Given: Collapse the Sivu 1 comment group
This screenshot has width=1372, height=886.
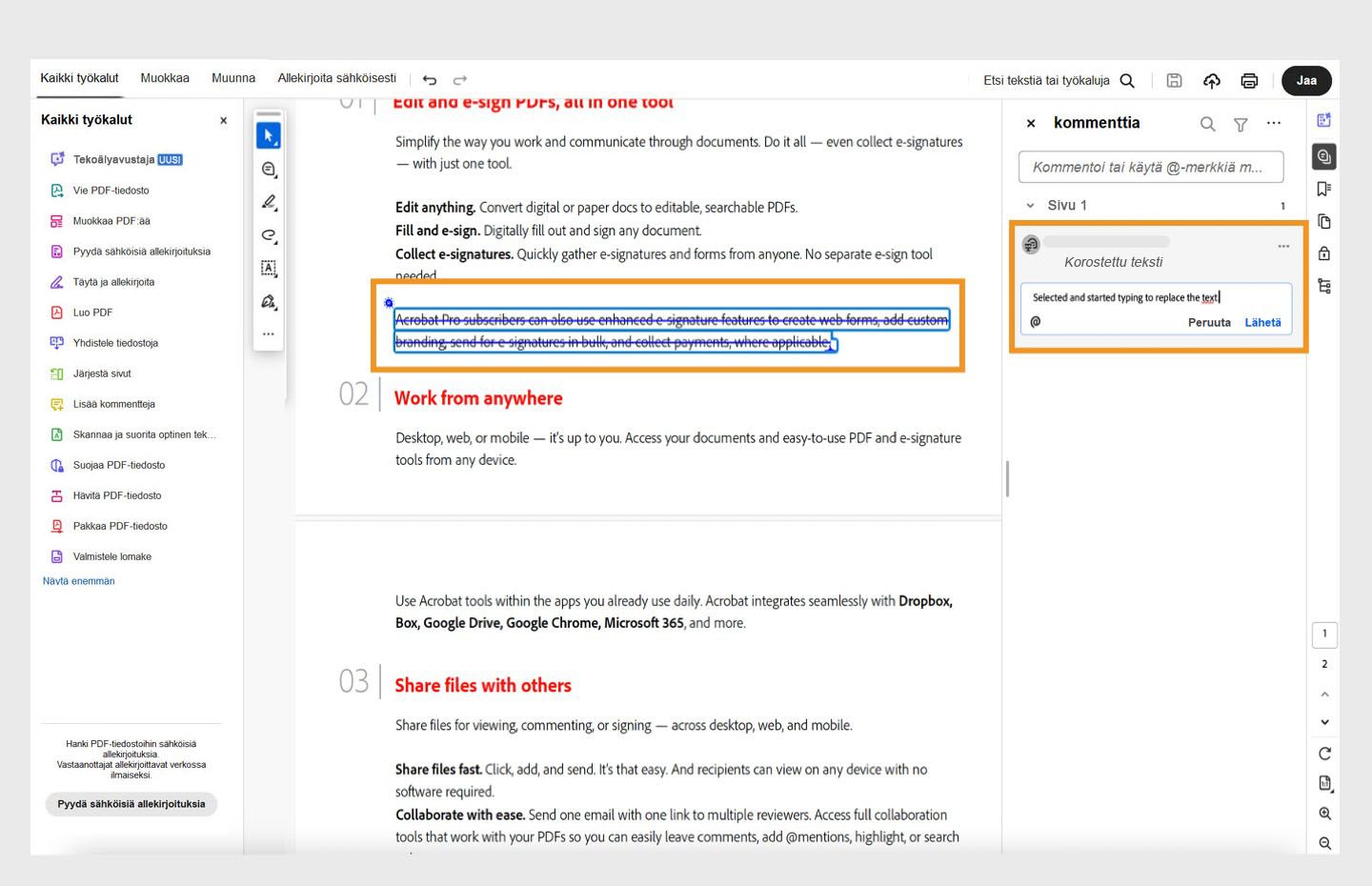Looking at the screenshot, I should [1030, 206].
